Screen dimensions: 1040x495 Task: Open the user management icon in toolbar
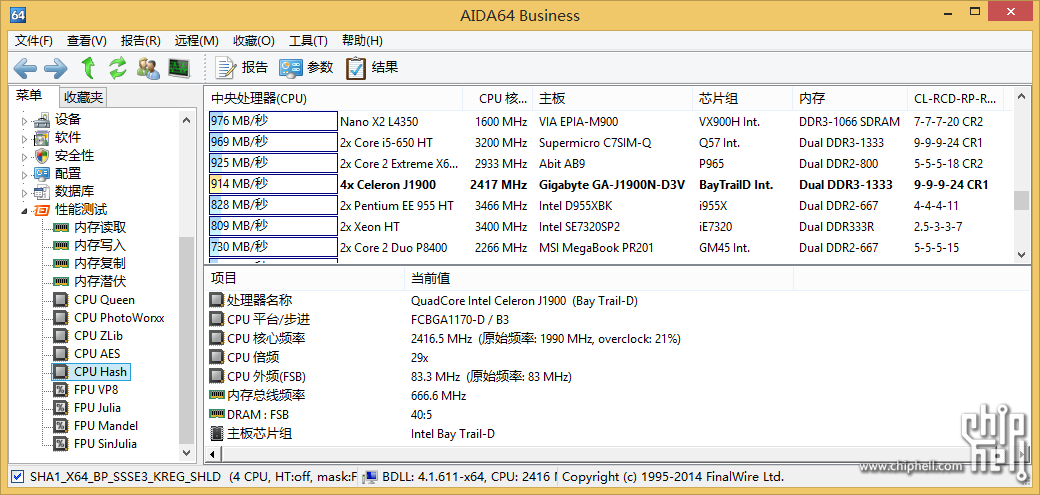point(148,67)
